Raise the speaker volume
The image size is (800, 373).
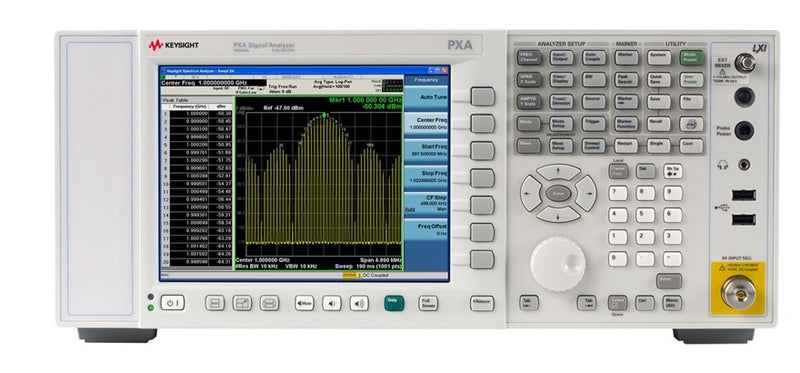pyautogui.click(x=359, y=303)
